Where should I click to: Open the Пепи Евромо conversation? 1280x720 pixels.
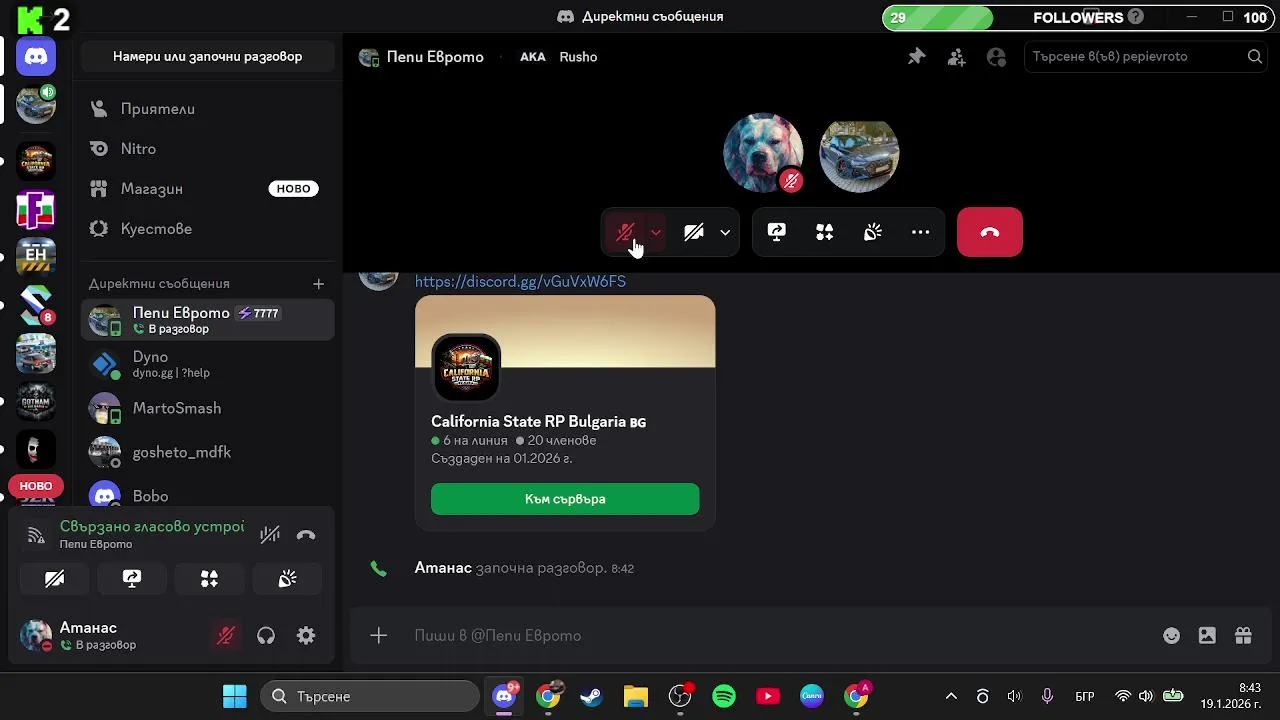point(207,320)
